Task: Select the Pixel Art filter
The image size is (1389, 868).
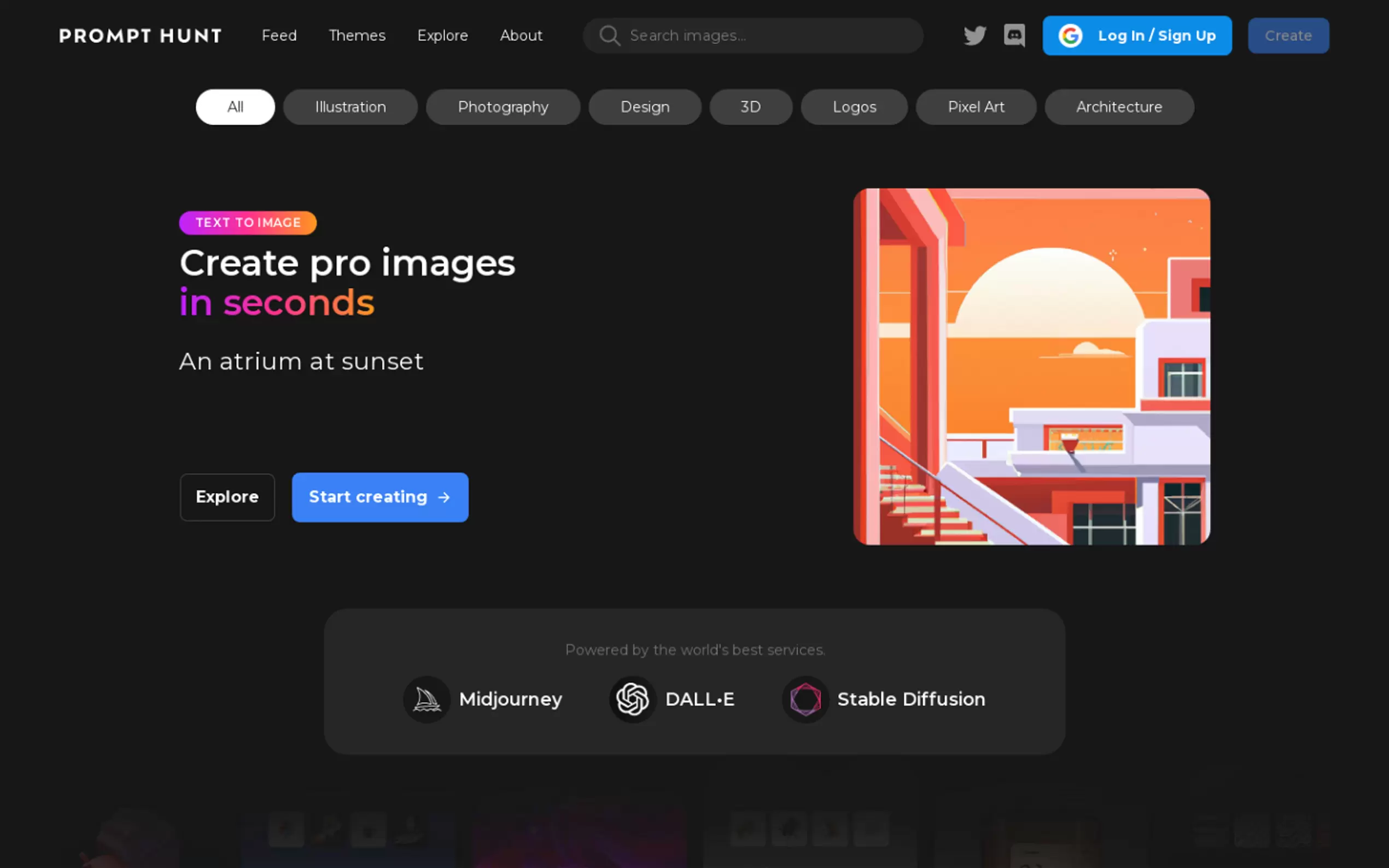Action: tap(976, 107)
